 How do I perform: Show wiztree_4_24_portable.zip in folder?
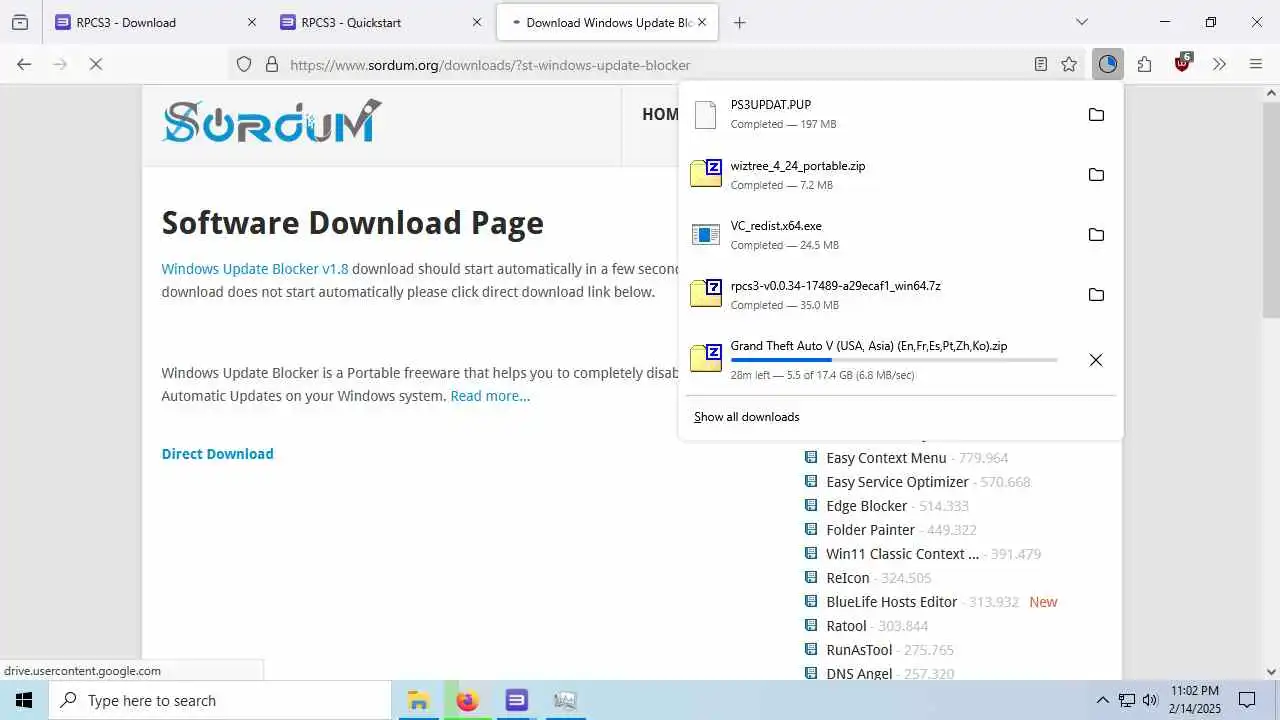pyautogui.click(x=1096, y=175)
